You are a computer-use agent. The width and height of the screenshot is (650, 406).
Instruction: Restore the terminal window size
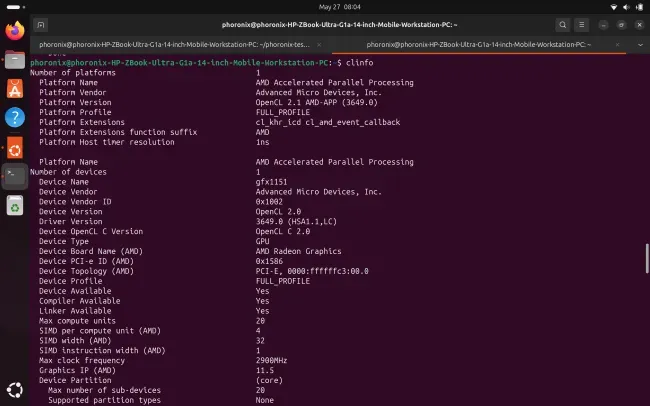pyautogui.click(x=621, y=25)
